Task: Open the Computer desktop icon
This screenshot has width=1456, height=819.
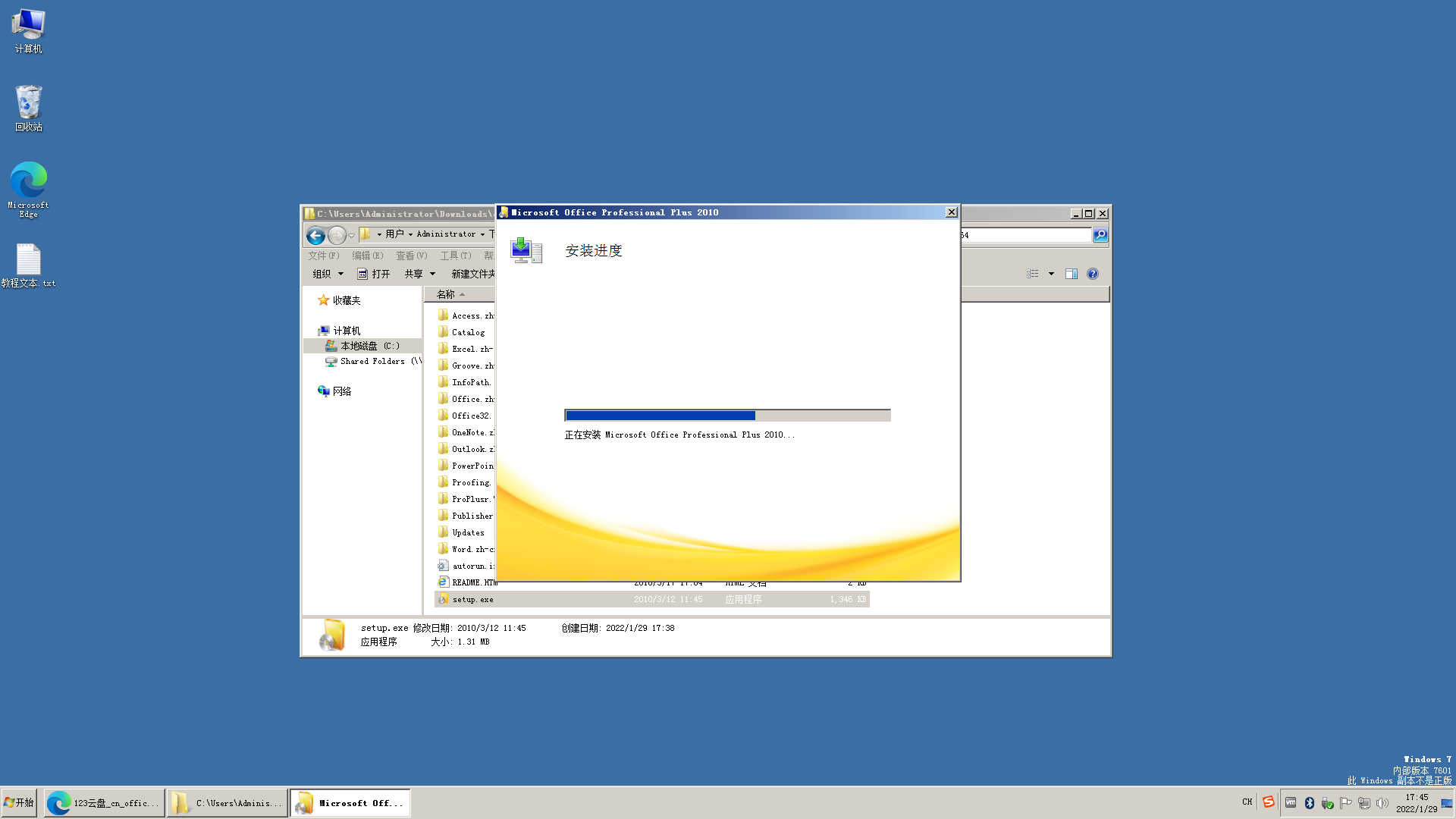Action: tap(29, 30)
